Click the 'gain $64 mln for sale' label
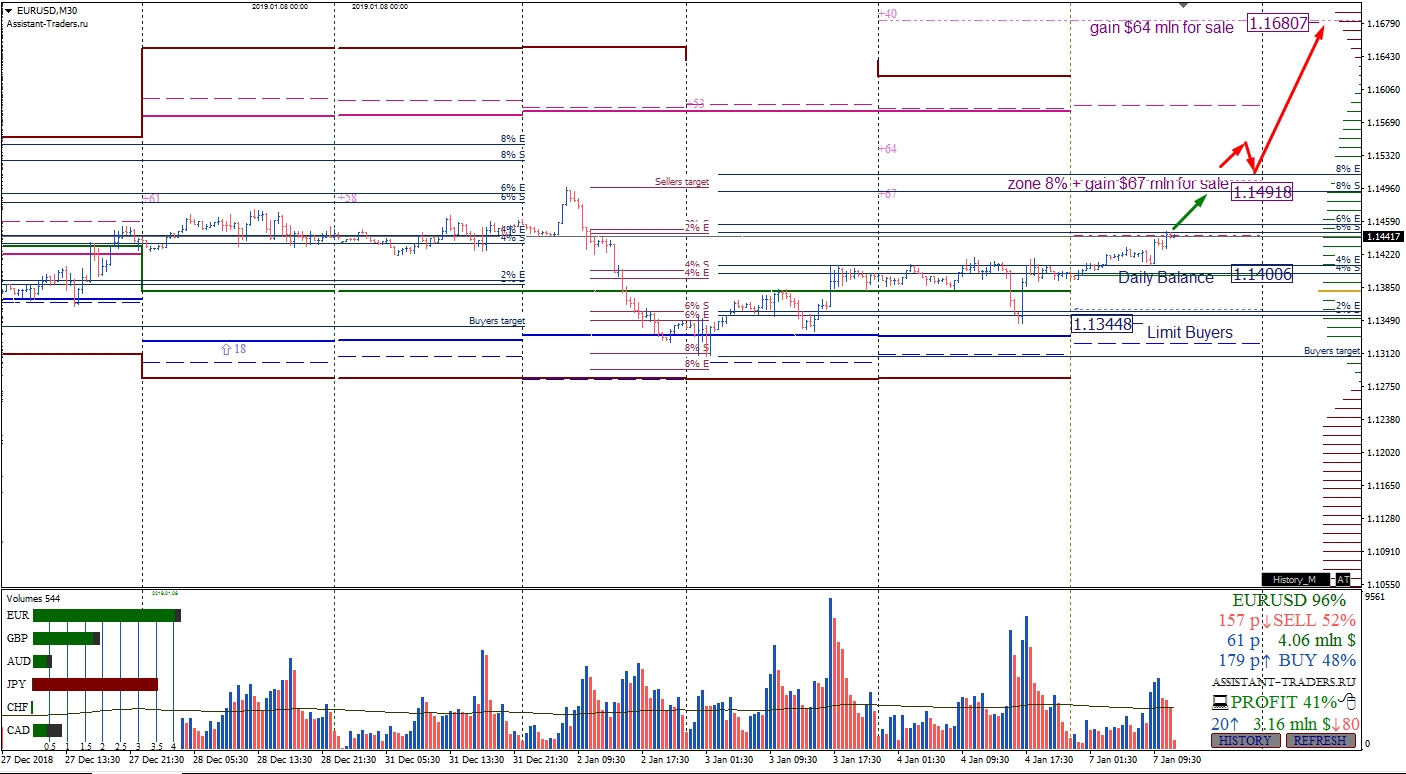The height and width of the screenshot is (774, 1406). click(1162, 28)
